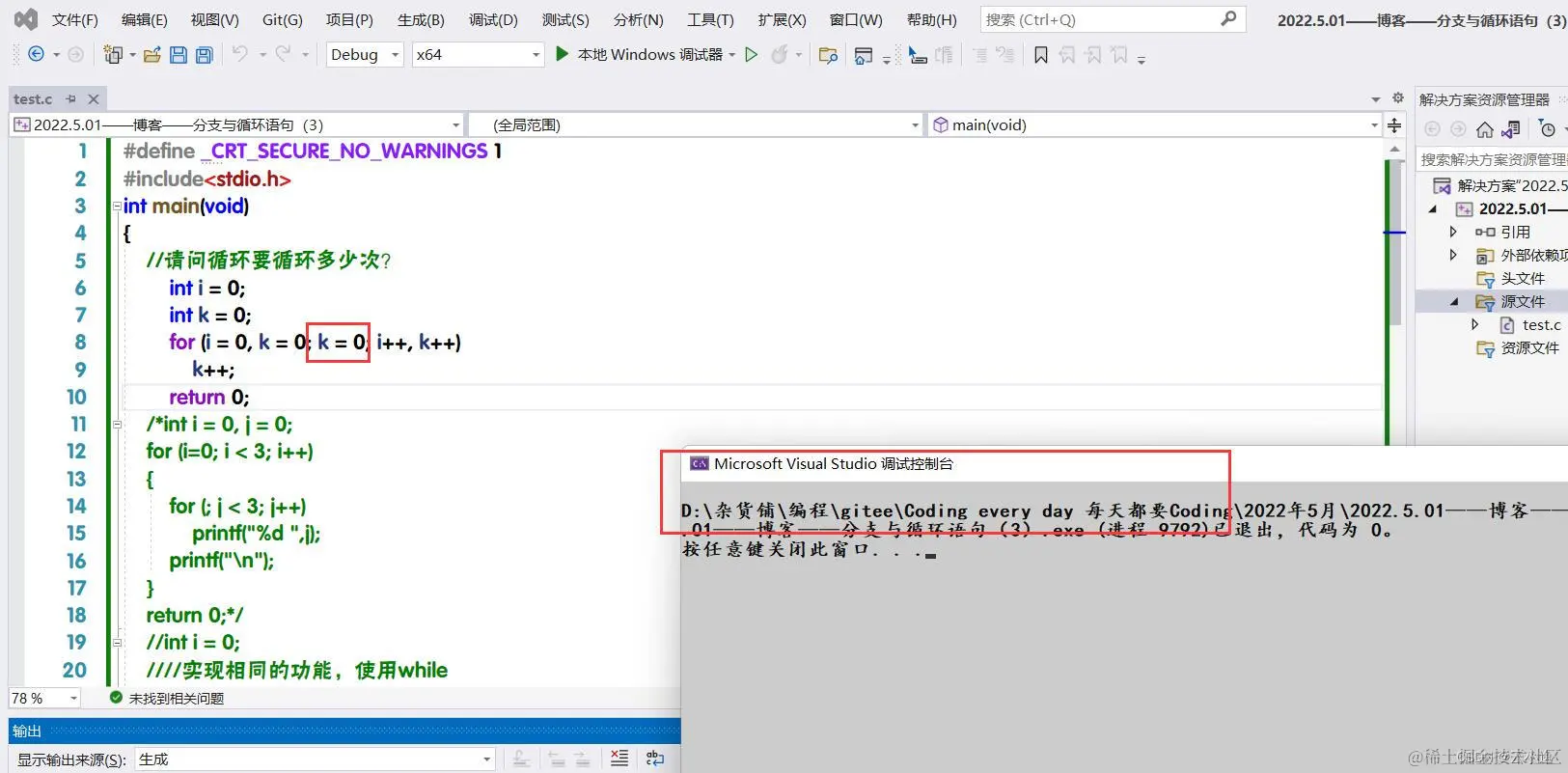Open the 帮助(H) menu

tap(932, 19)
